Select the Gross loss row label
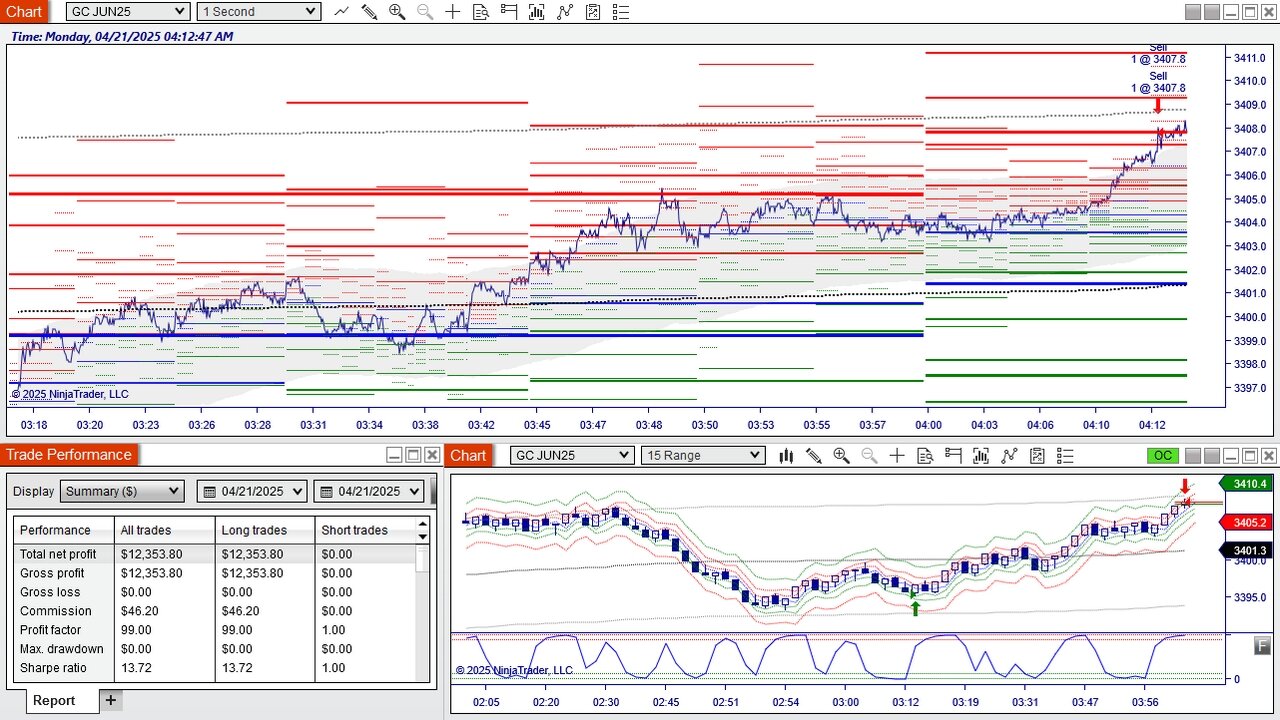Viewport: 1280px width, 720px height. [50, 592]
